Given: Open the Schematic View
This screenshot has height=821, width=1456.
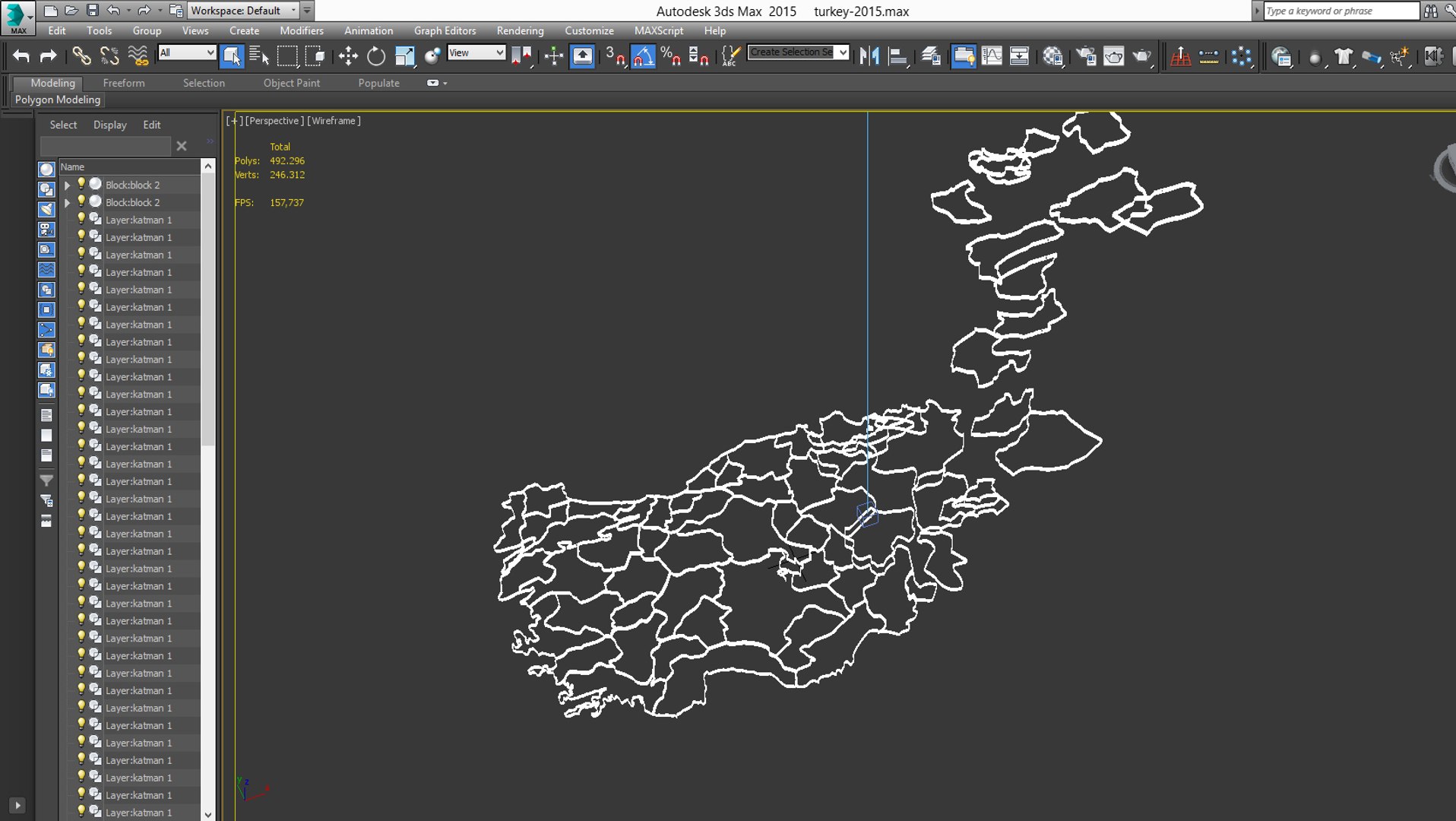Looking at the screenshot, I should click(1019, 56).
